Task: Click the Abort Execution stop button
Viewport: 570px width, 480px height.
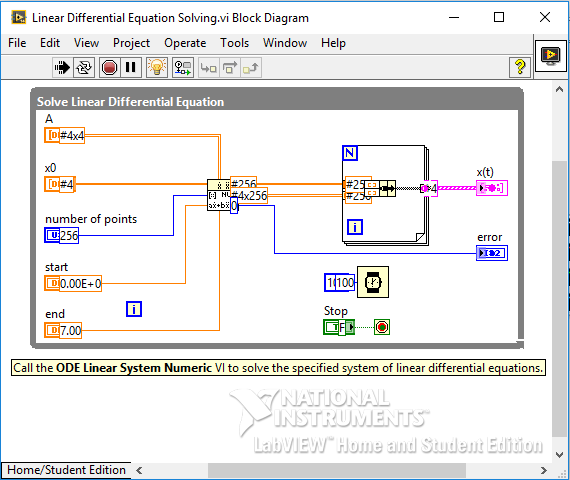Action: click(109, 68)
